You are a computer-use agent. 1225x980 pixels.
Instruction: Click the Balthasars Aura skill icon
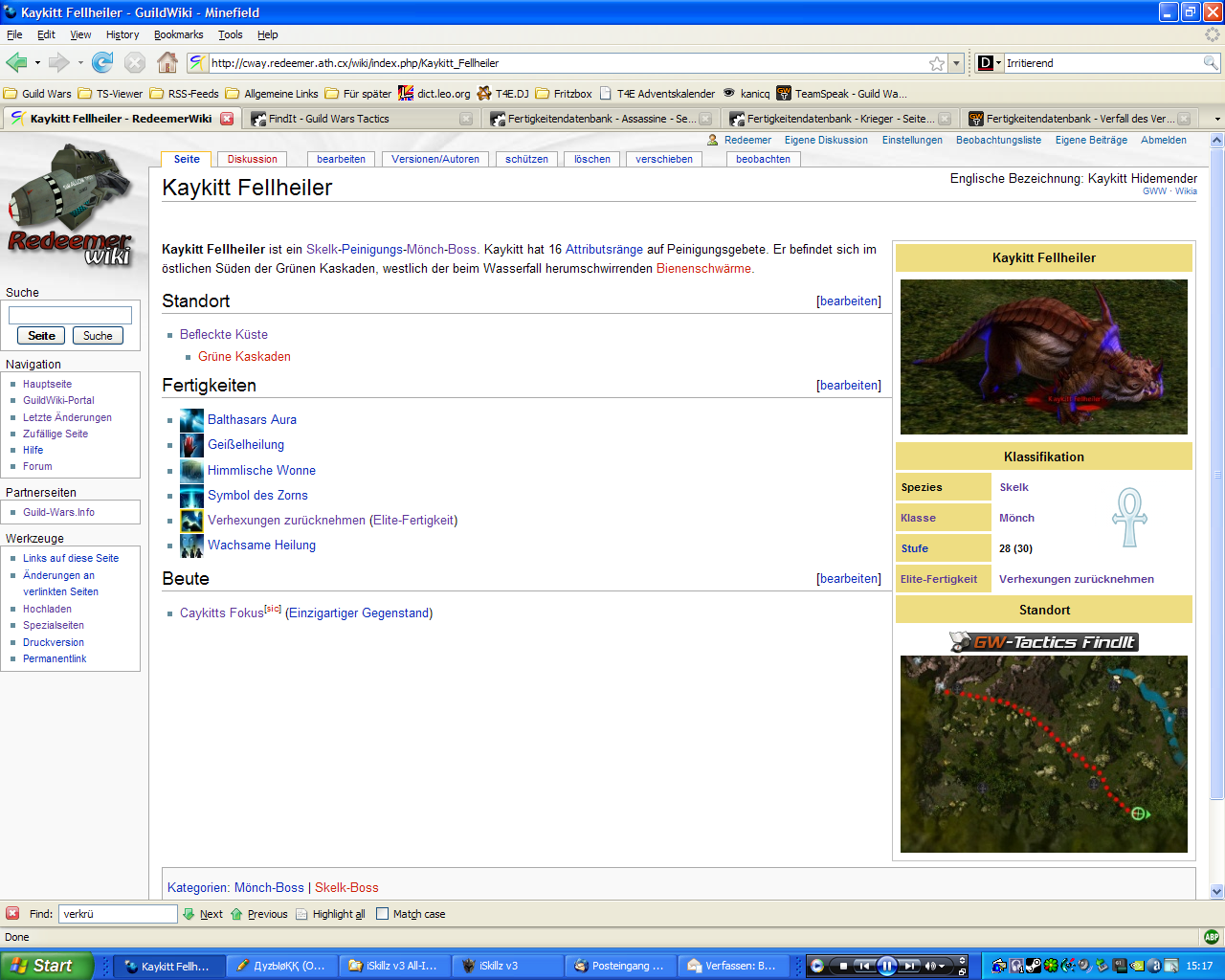[191, 420]
